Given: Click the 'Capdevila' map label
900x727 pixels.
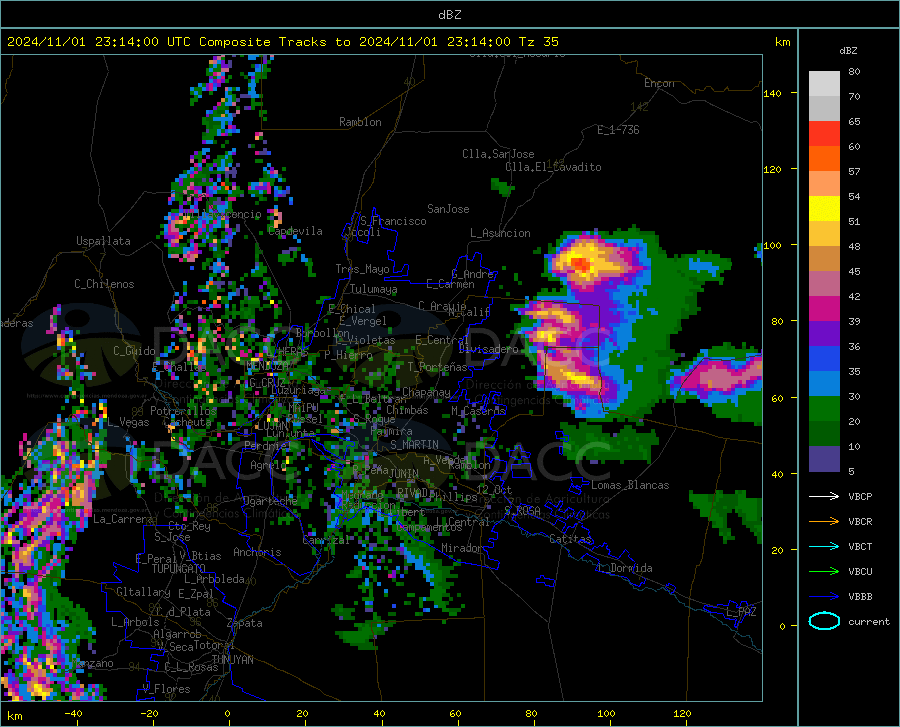Looking at the screenshot, I should (295, 231).
